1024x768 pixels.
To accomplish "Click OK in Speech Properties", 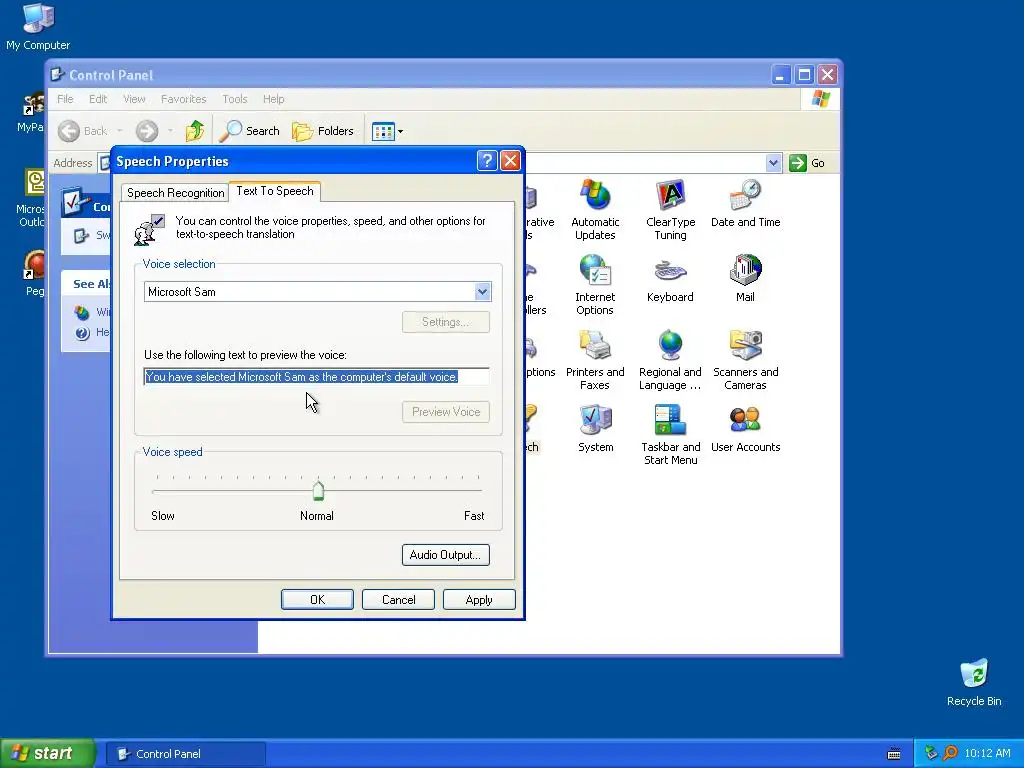I will tap(317, 600).
